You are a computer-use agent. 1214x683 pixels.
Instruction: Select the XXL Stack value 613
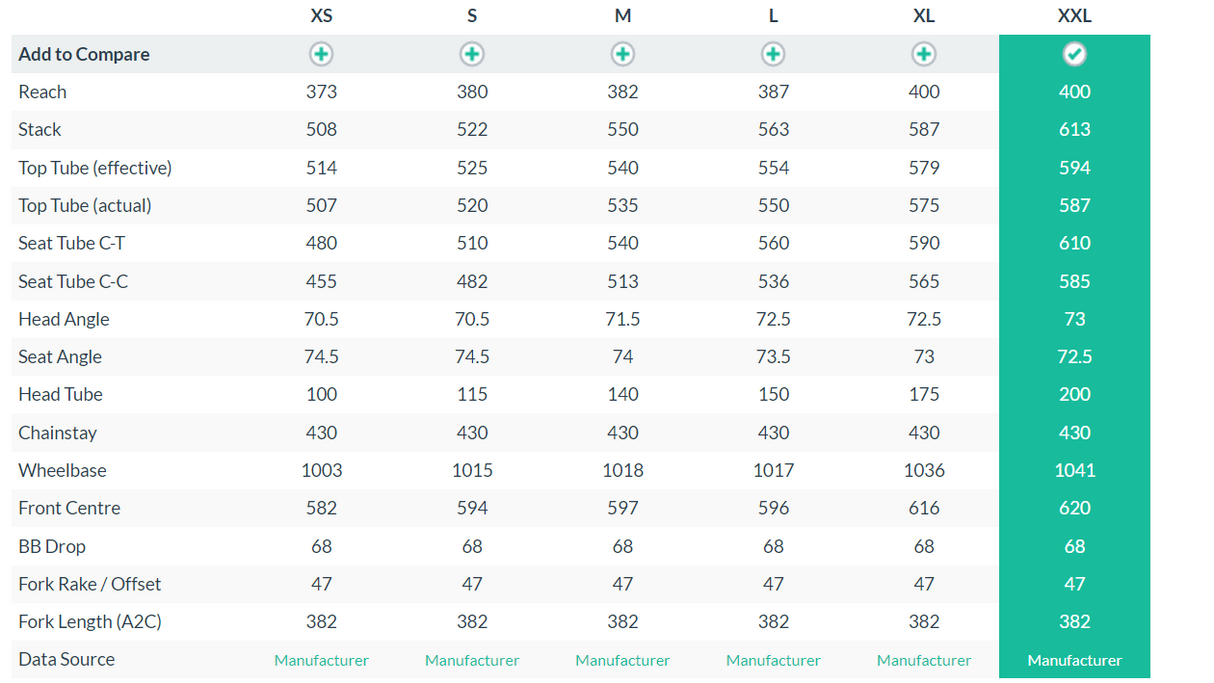point(1074,130)
